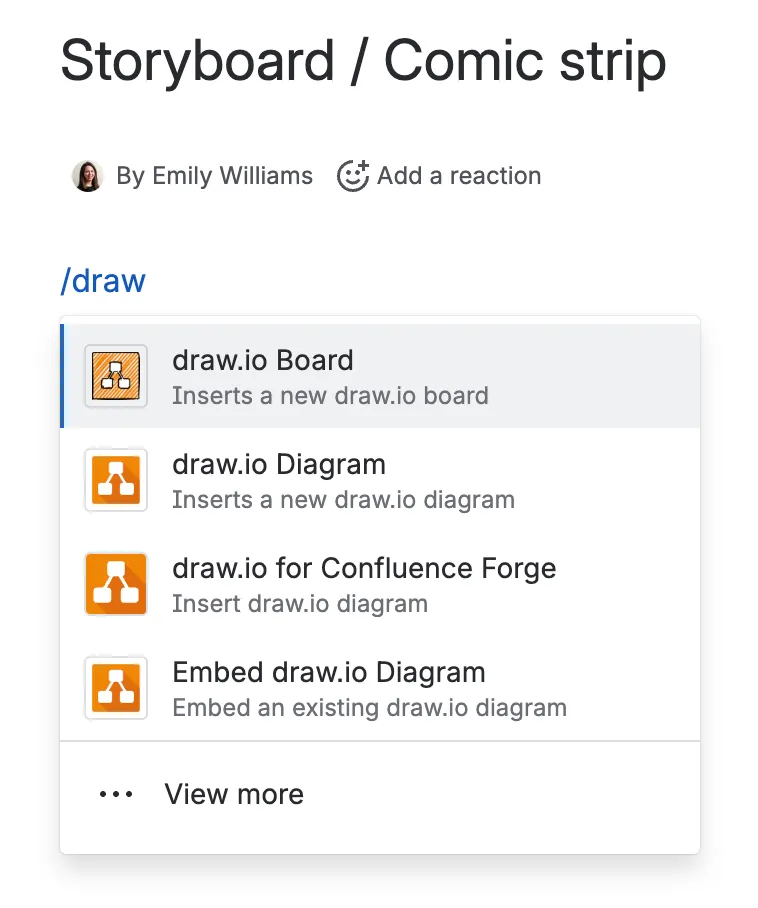Viewport: 758px width, 908px height.
Task: Click the ellipsis icon beside View more
Action: pyautogui.click(x=115, y=794)
